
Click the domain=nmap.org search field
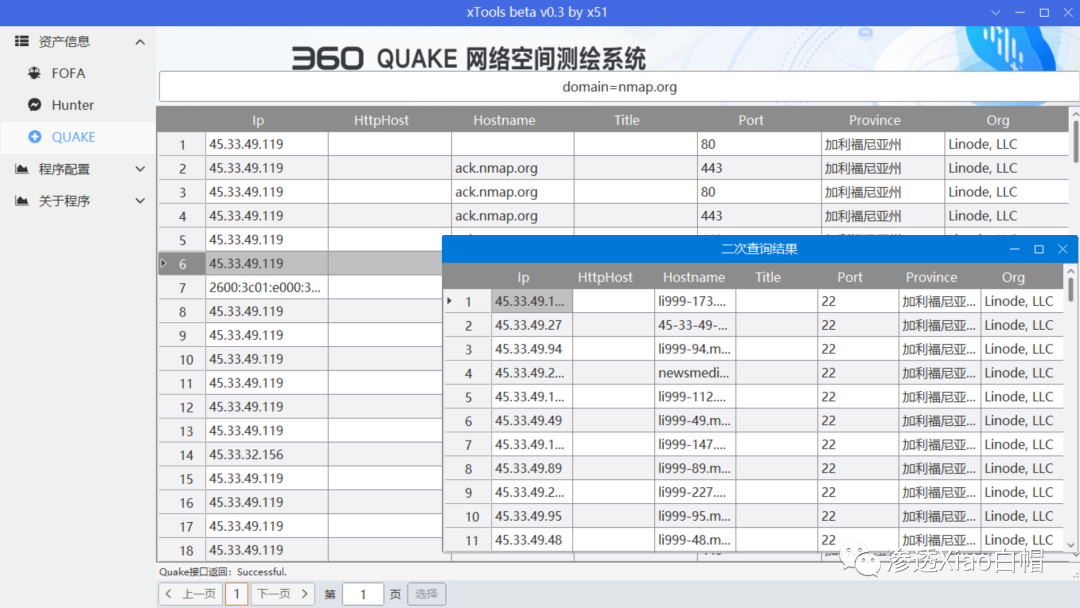pyautogui.click(x=619, y=87)
